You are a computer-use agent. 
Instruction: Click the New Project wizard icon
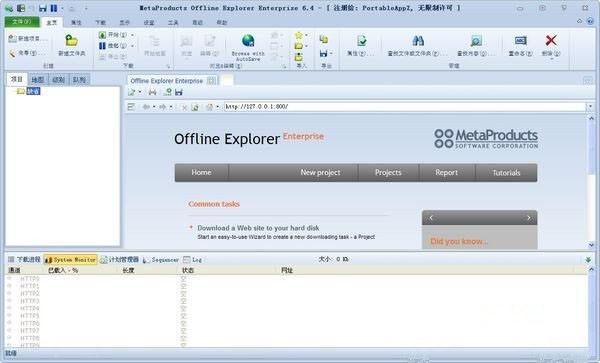coord(13,38)
